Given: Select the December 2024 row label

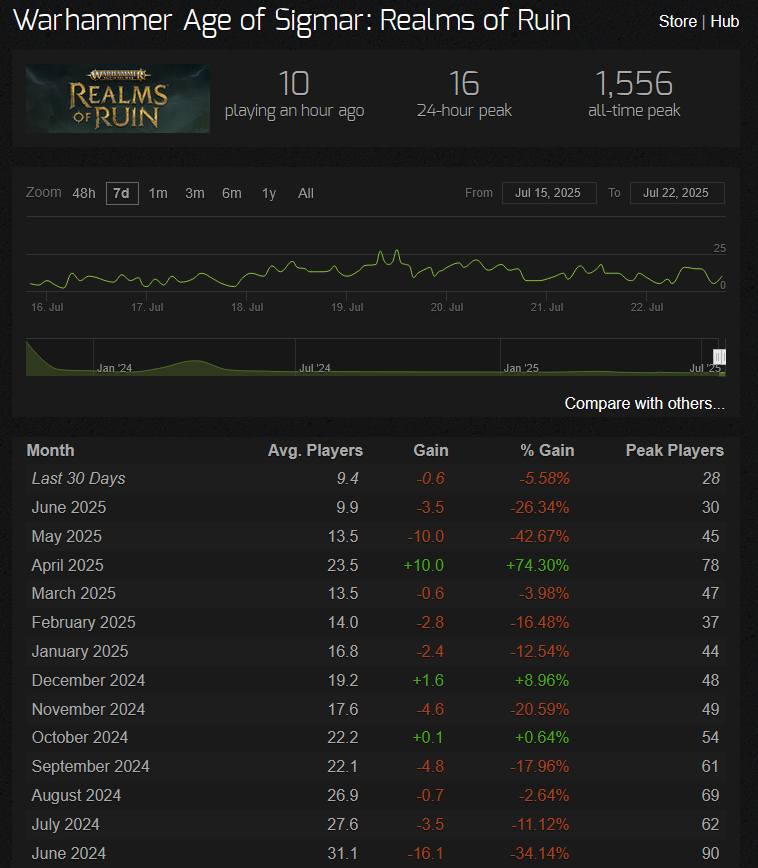Looking at the screenshot, I should click(x=88, y=680).
